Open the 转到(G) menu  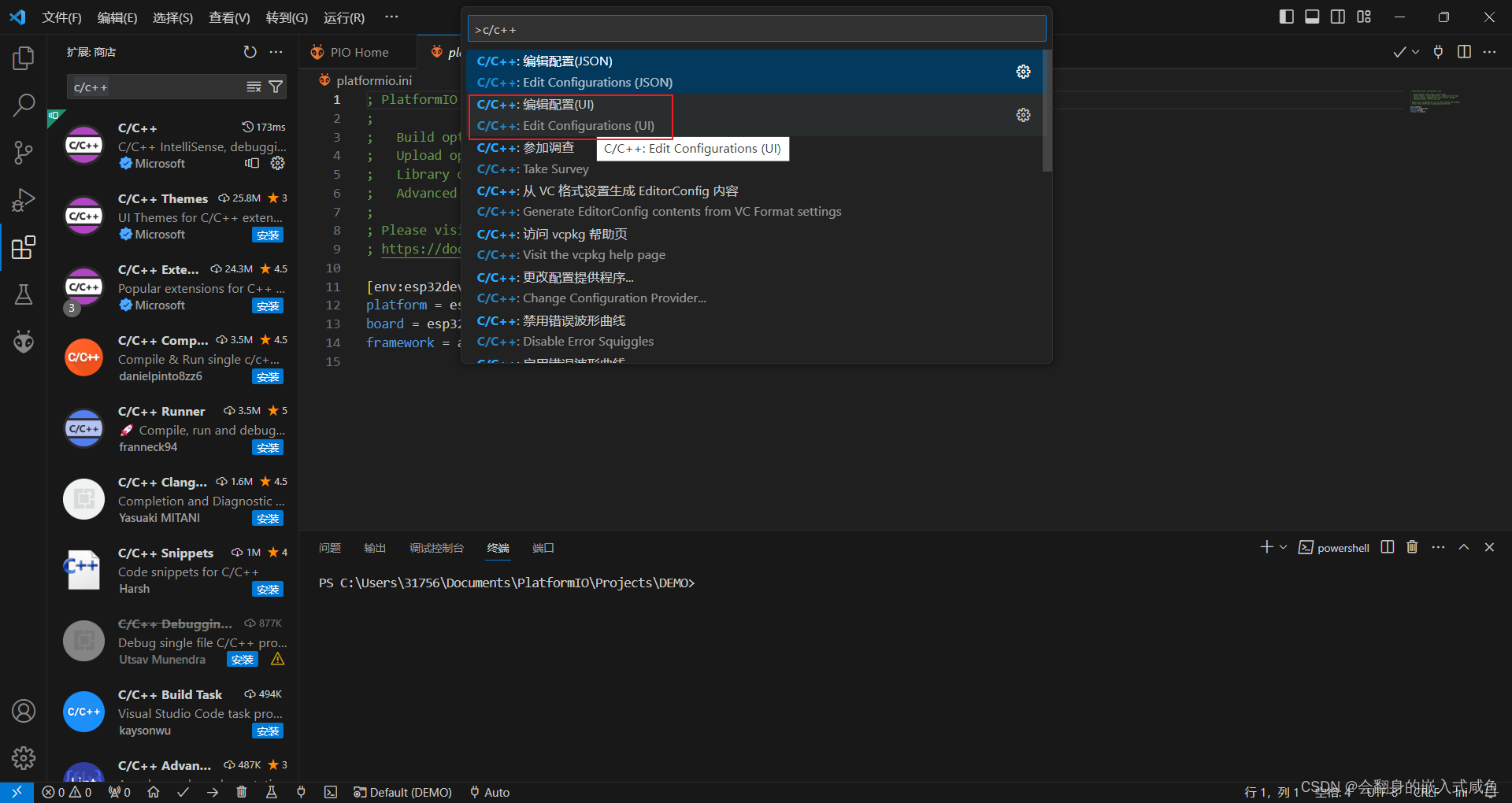[x=287, y=17]
